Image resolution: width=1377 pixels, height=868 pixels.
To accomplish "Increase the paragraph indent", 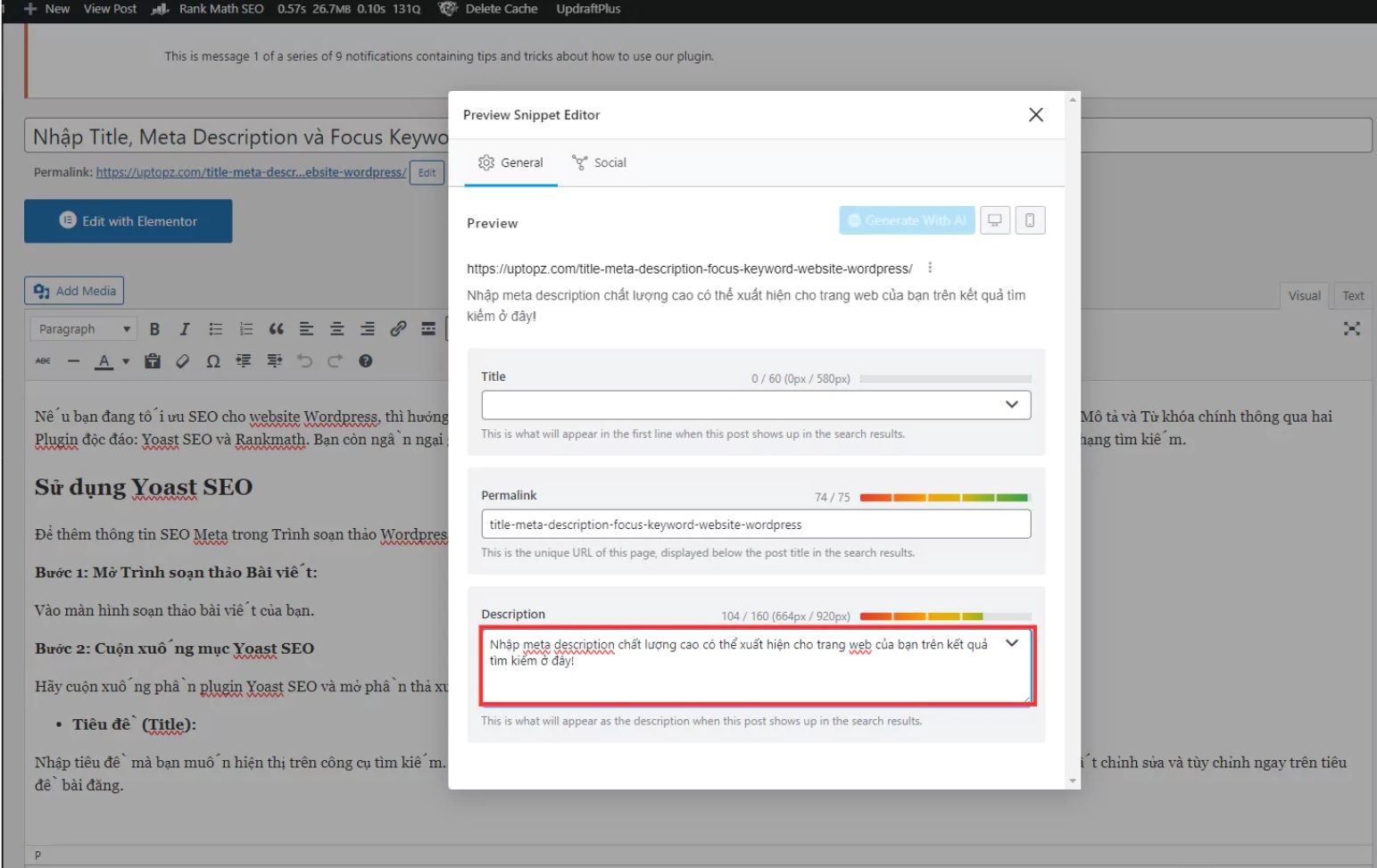I will coord(274,361).
